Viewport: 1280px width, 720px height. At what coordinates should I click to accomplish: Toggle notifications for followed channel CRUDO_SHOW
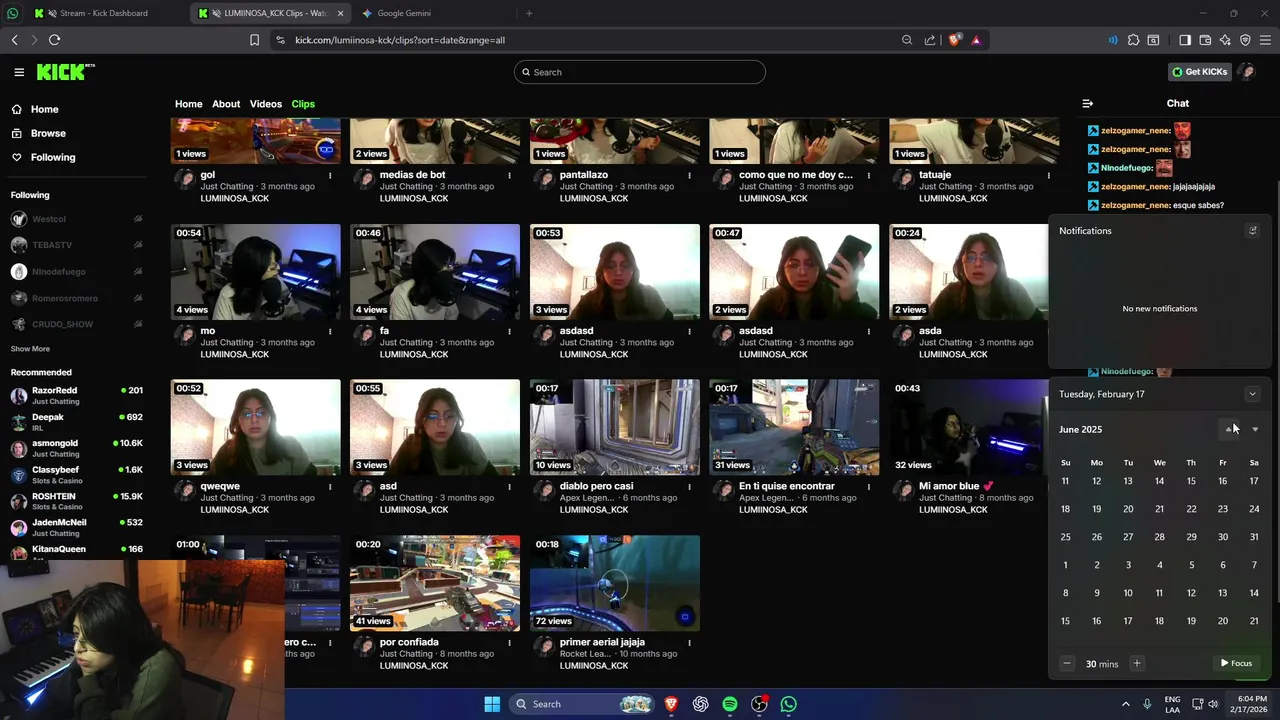click(x=138, y=324)
